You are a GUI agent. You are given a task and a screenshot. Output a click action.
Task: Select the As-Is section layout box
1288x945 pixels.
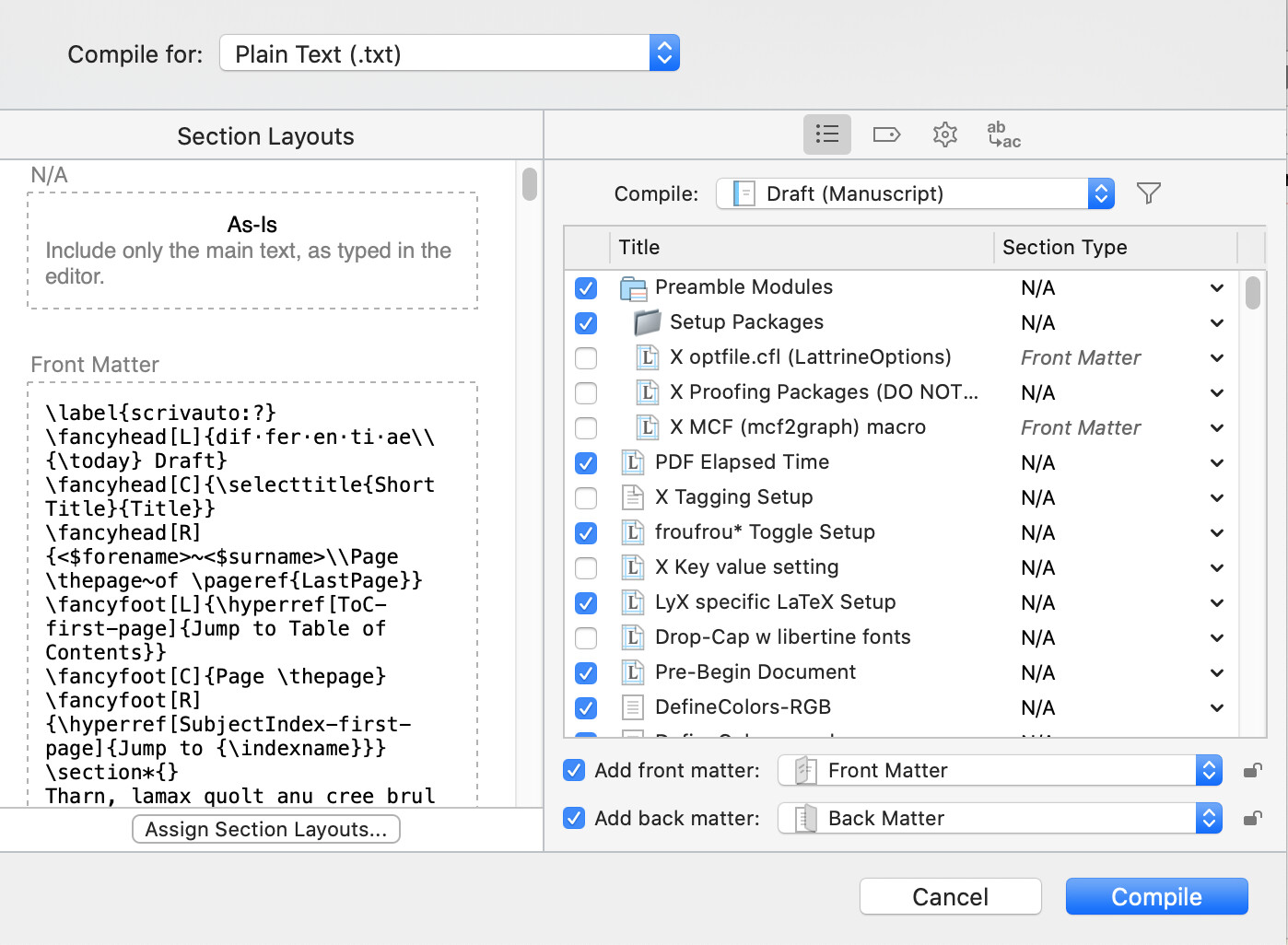coord(252,251)
